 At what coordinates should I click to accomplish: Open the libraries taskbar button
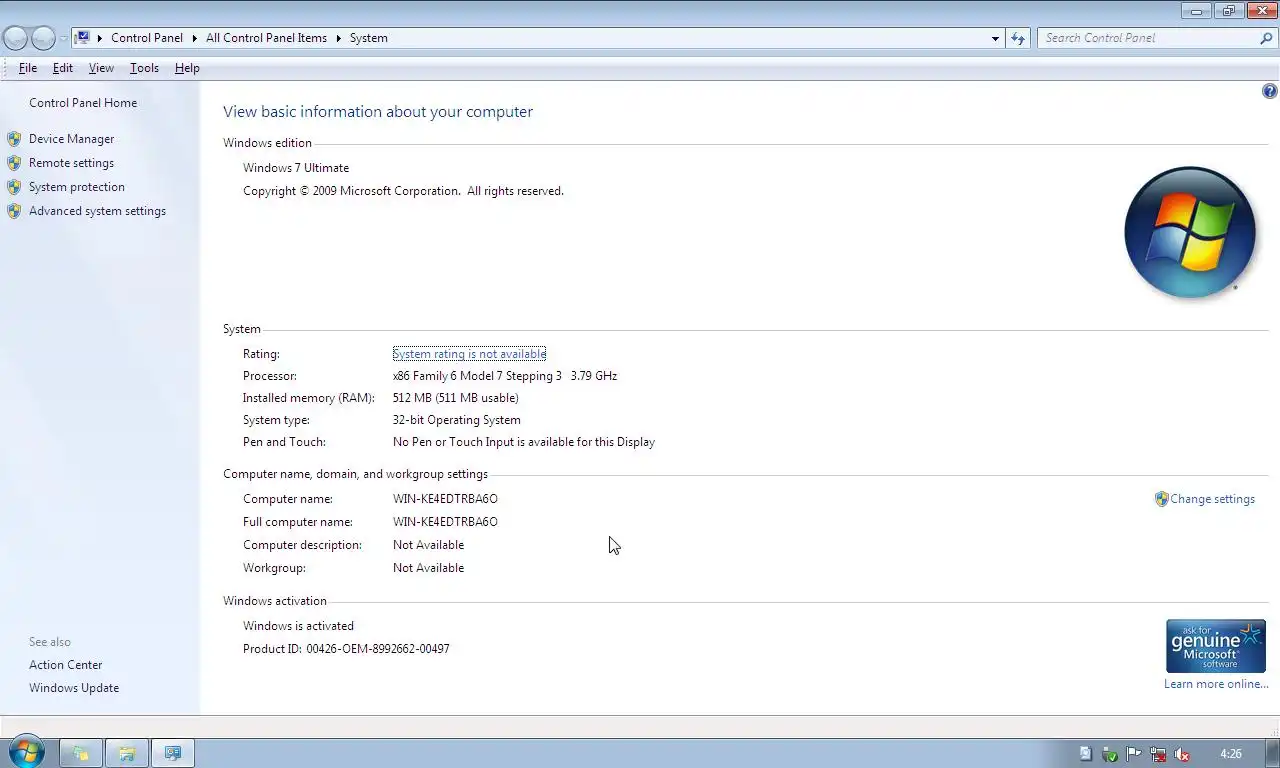80,753
